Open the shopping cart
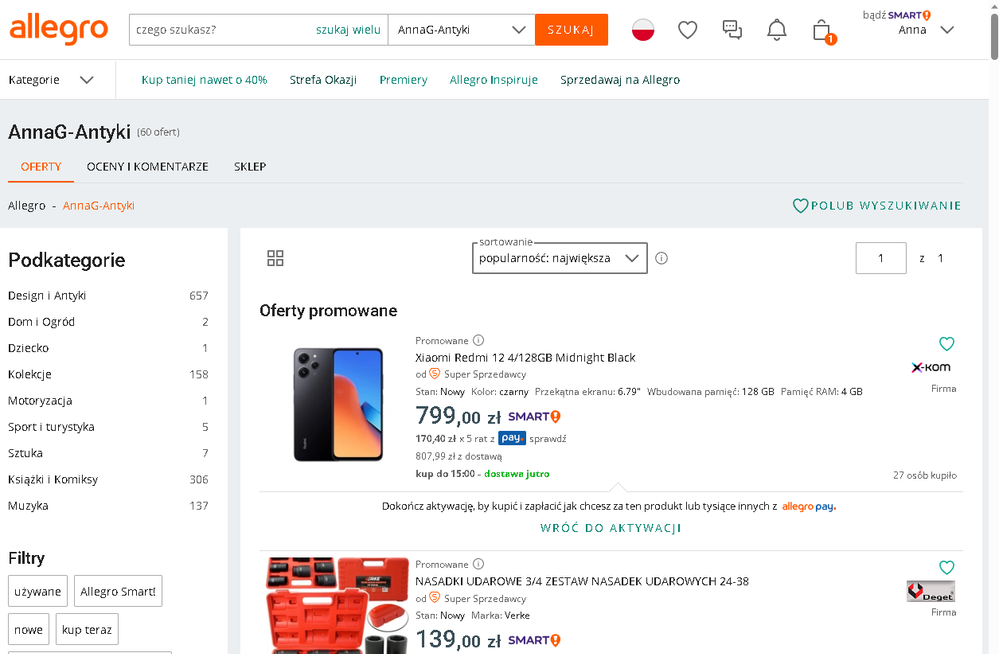Screen dimensions: 999x654 point(822,30)
